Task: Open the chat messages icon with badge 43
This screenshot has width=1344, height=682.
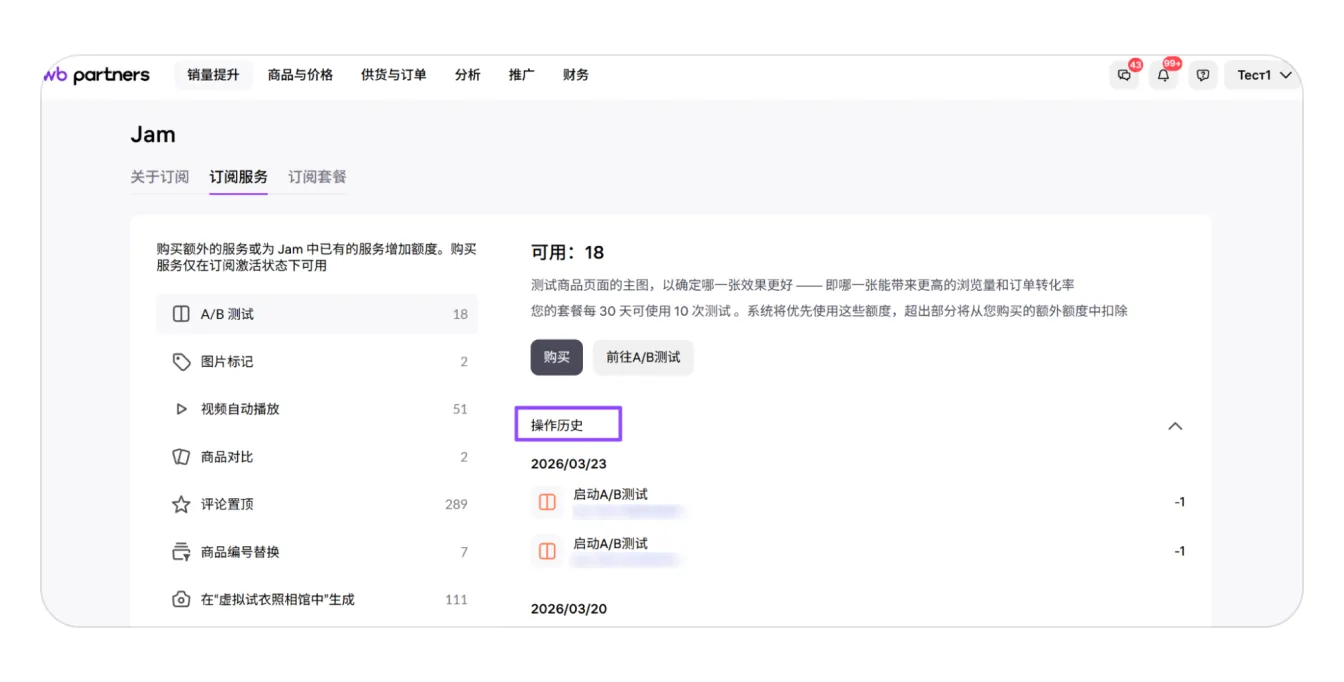Action: click(x=1125, y=75)
